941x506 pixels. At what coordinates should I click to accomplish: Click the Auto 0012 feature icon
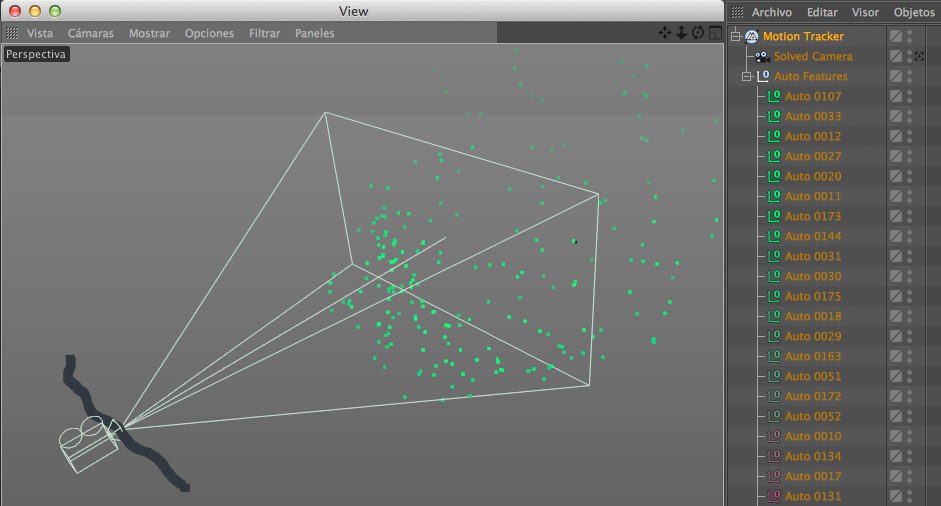coord(774,136)
